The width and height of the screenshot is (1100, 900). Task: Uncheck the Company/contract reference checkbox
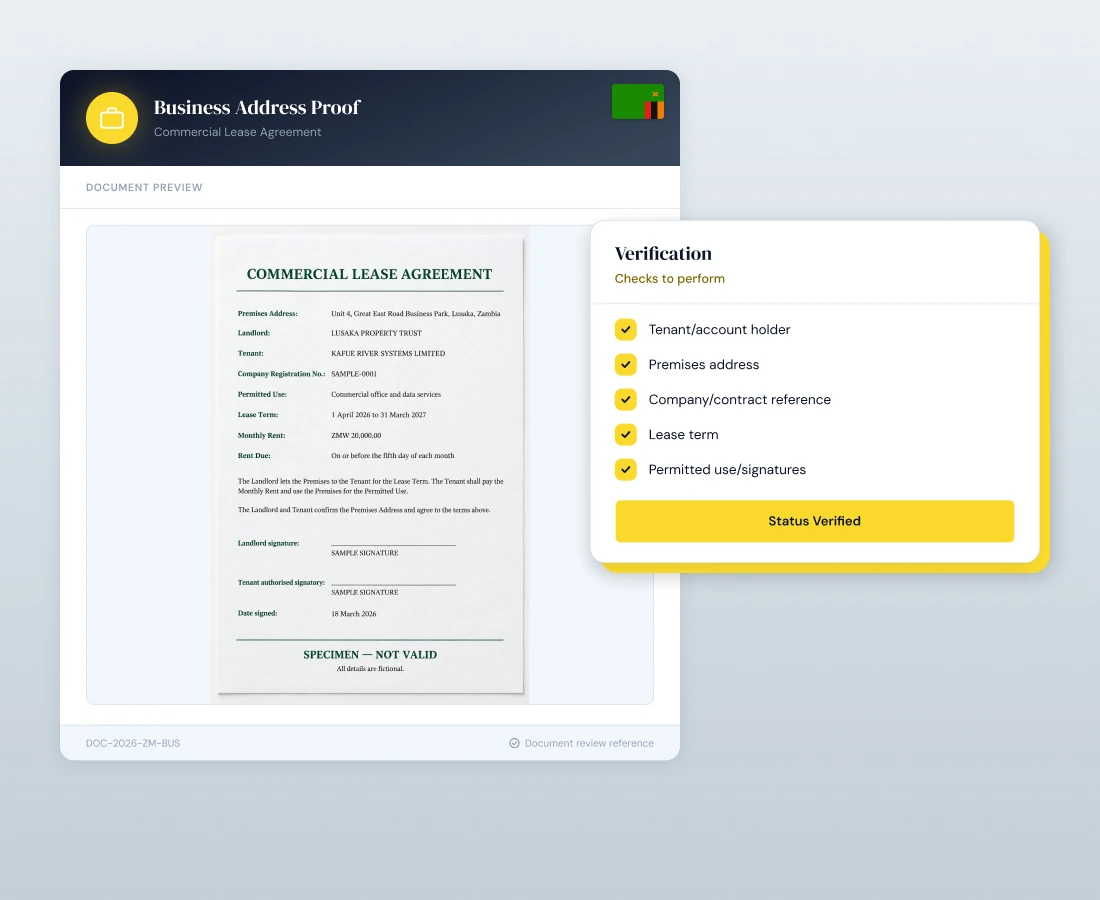click(626, 399)
